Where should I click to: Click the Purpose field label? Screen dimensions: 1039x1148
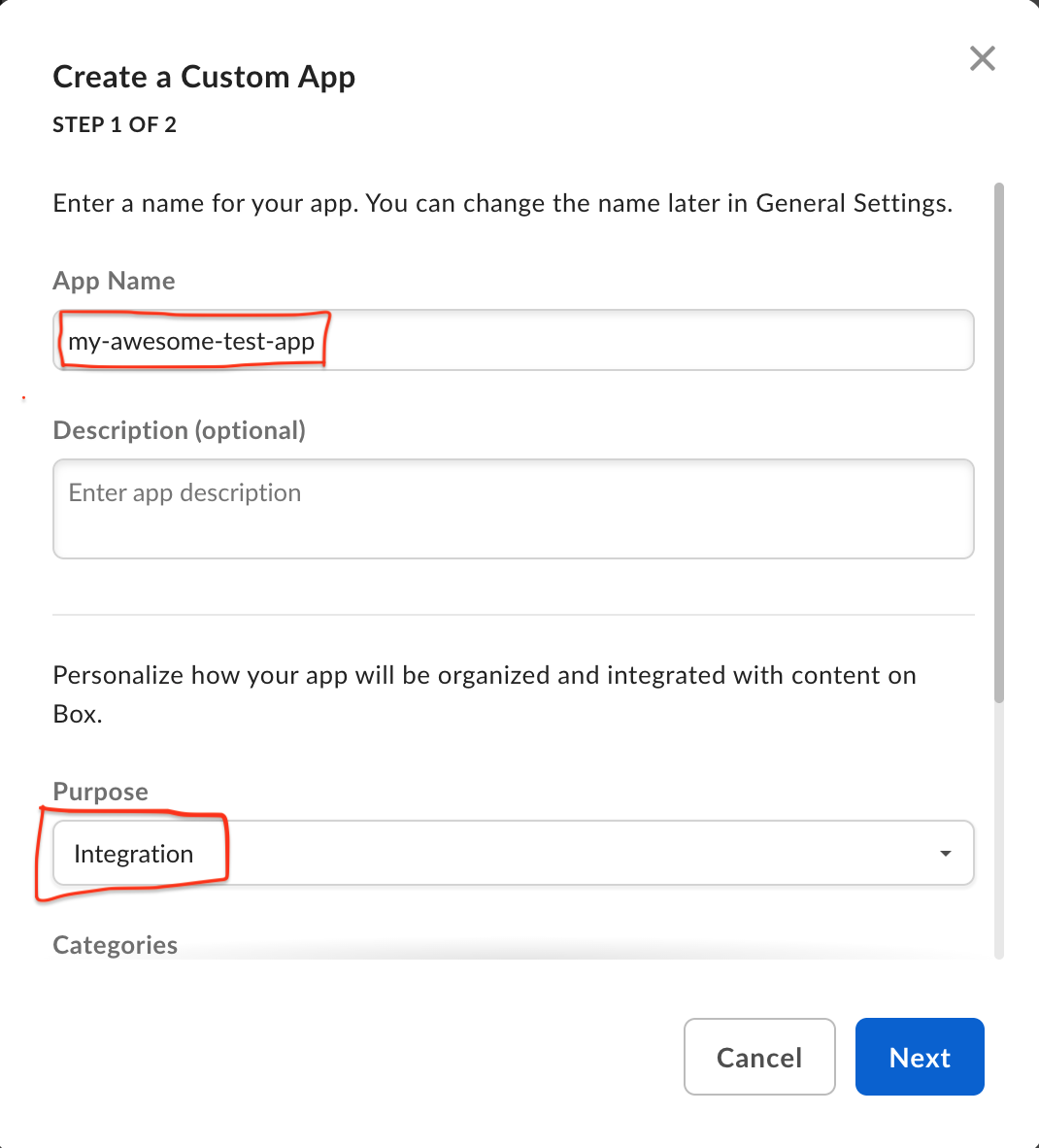tap(100, 792)
